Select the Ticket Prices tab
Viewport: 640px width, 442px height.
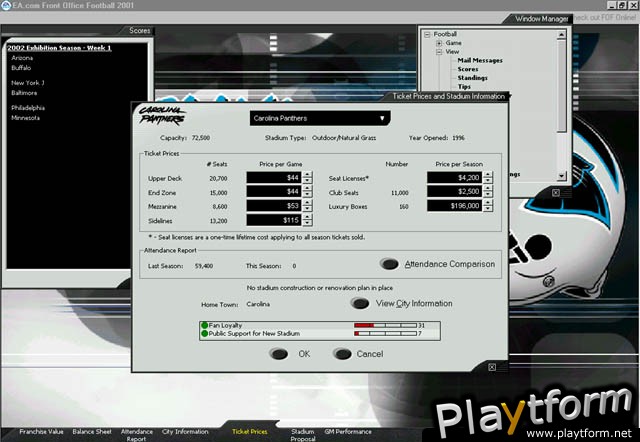[x=249, y=432]
